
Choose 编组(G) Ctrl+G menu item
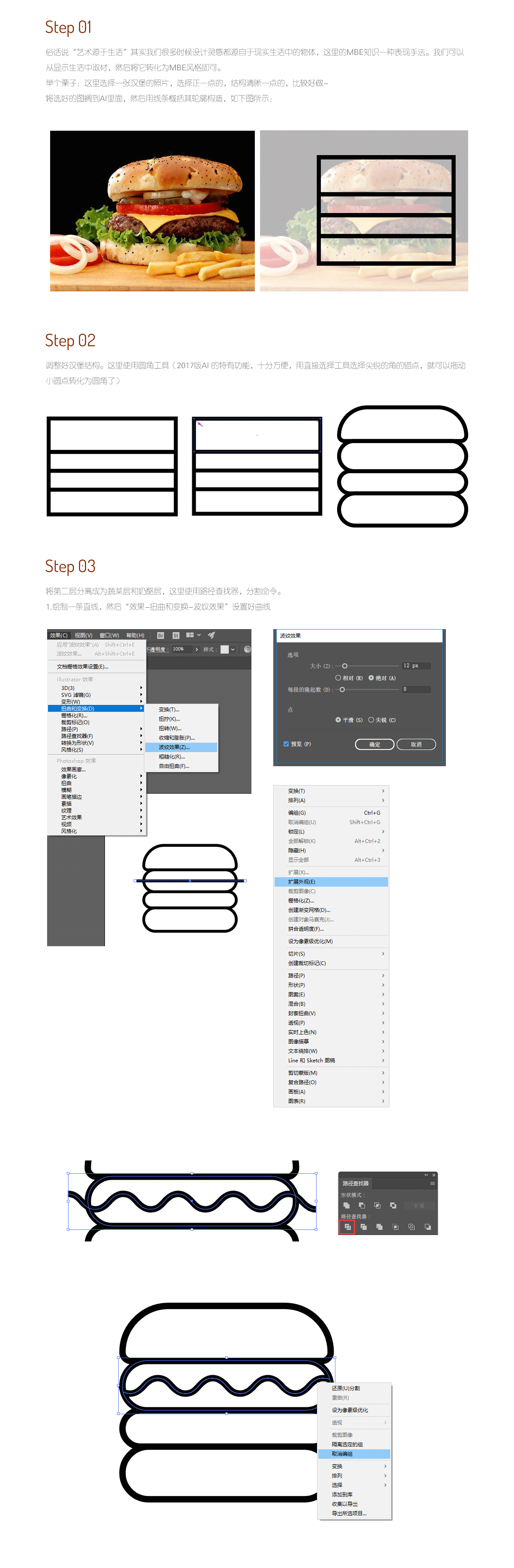click(x=331, y=812)
